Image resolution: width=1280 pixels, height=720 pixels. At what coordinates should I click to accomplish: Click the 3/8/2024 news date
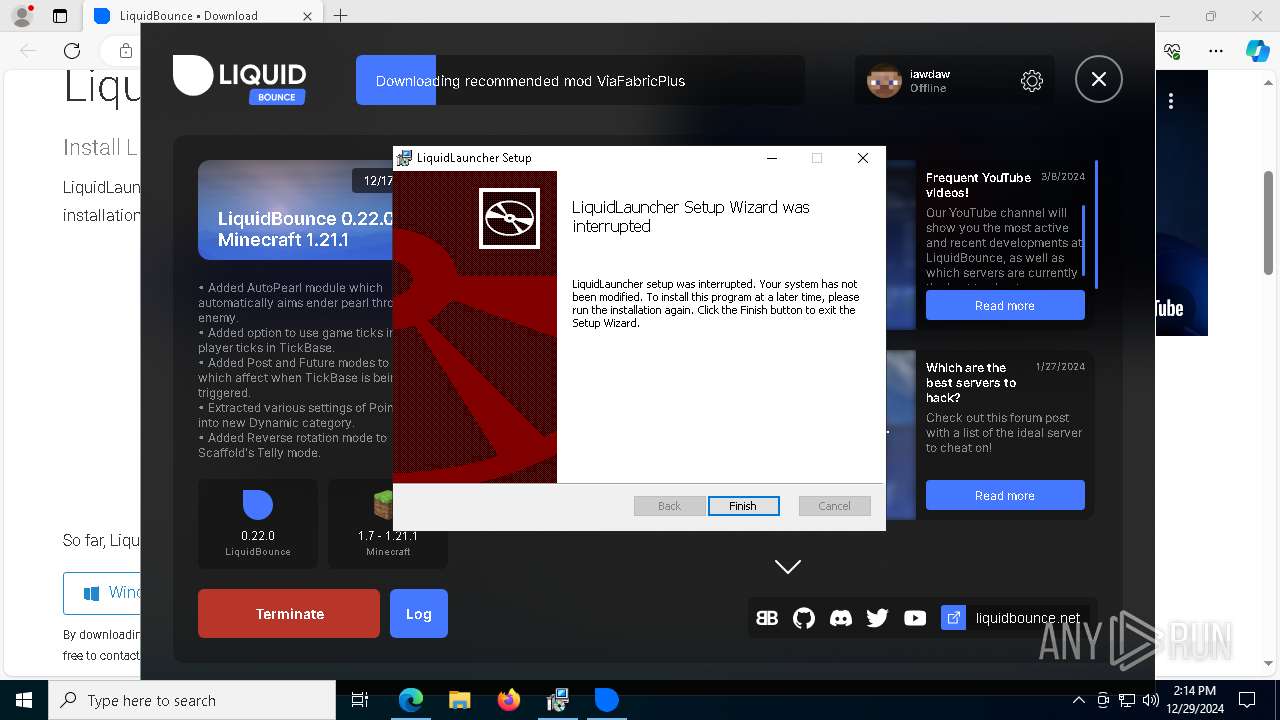(x=1063, y=176)
